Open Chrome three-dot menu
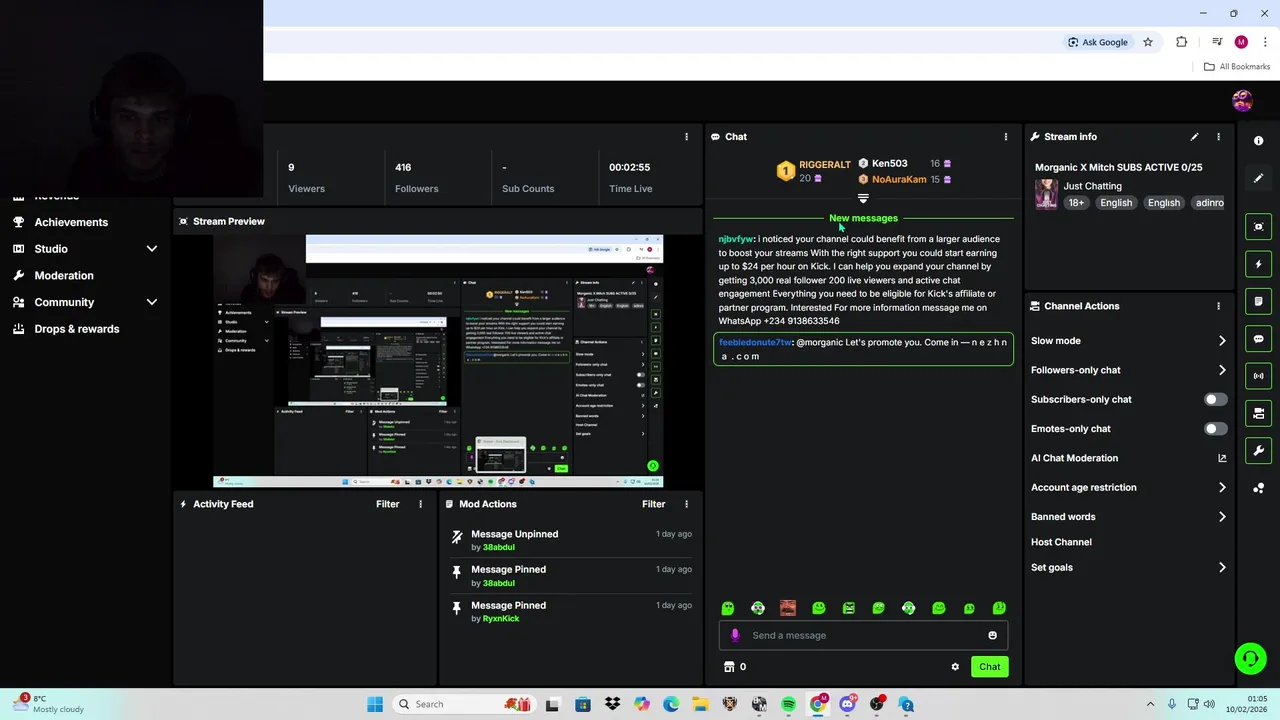The image size is (1280, 720). [1265, 42]
